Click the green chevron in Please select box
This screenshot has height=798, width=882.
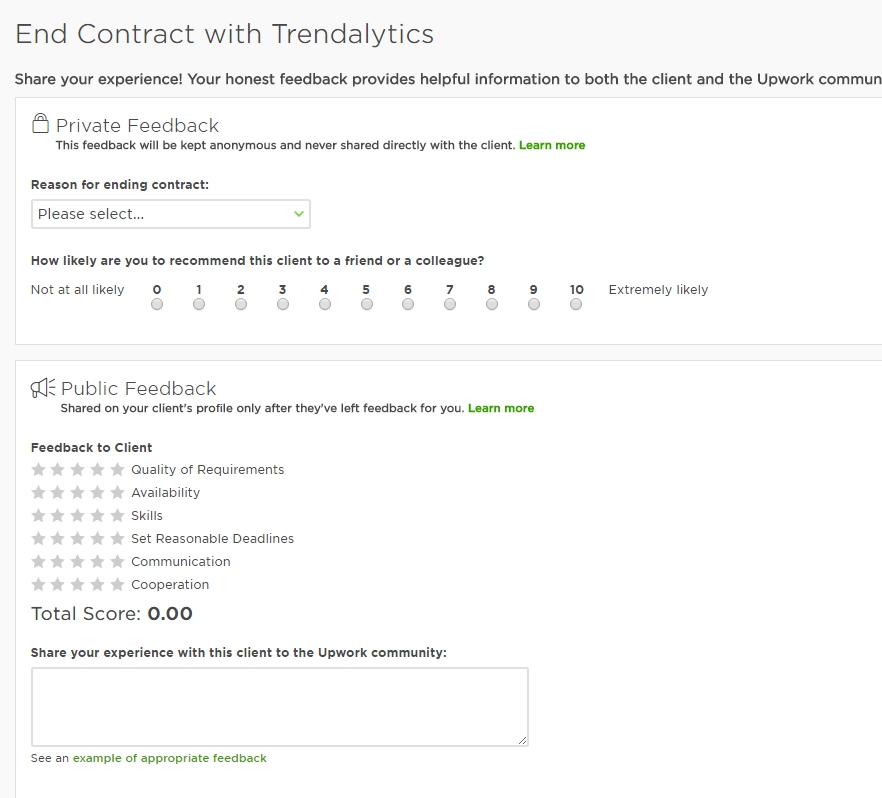299,214
